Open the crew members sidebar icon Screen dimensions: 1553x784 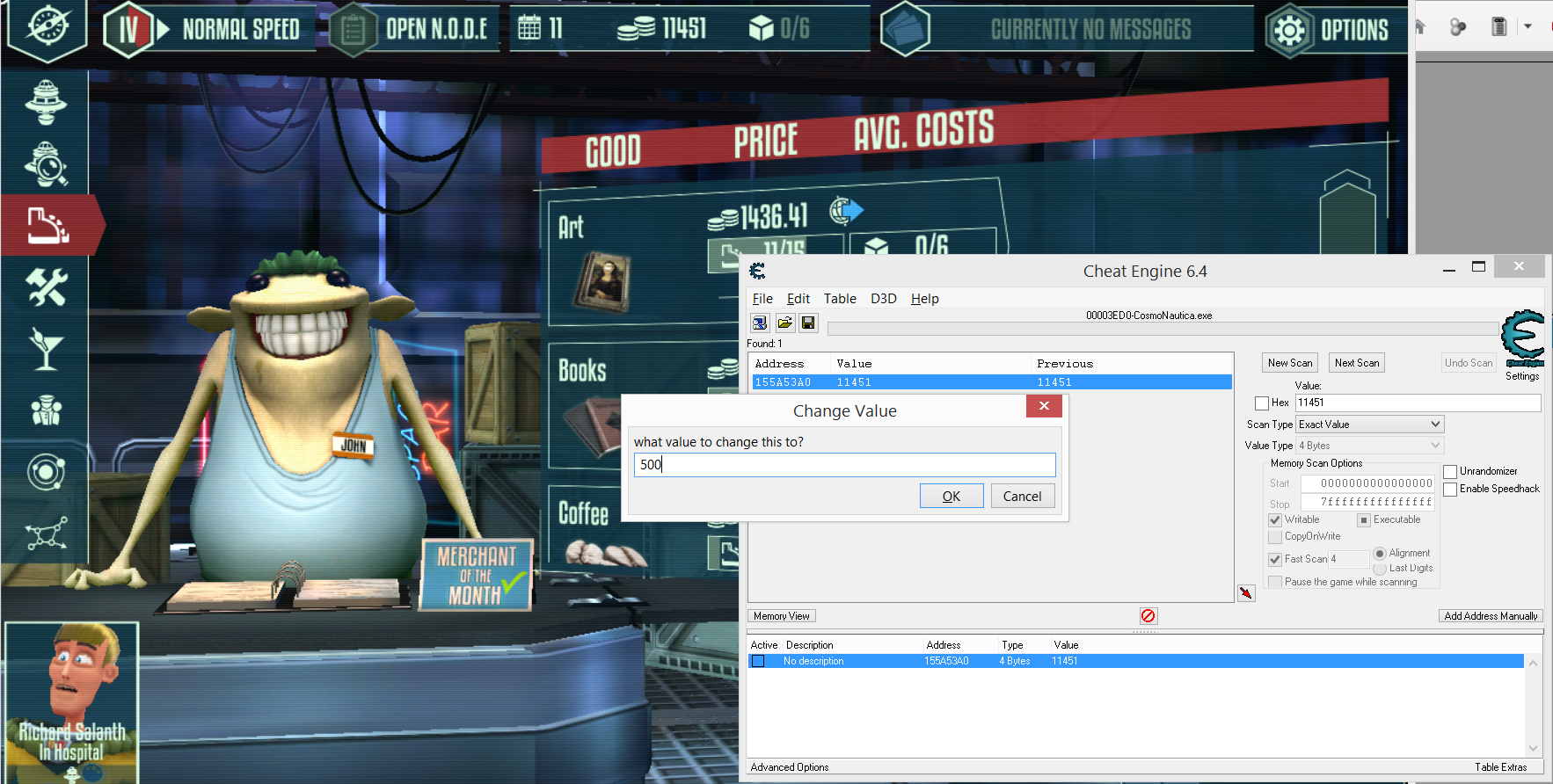pos(46,410)
